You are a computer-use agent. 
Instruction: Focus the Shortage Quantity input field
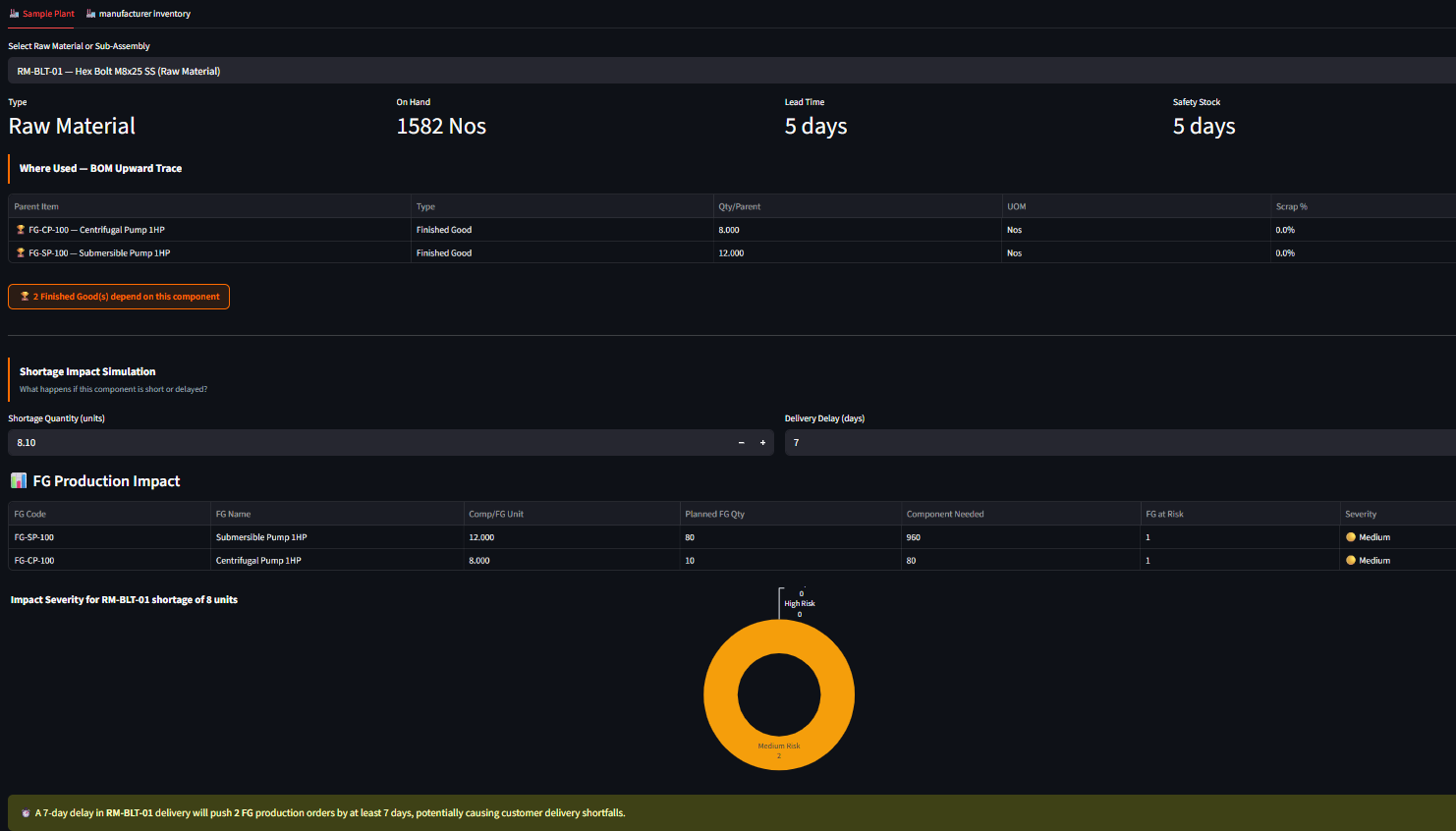coord(369,443)
